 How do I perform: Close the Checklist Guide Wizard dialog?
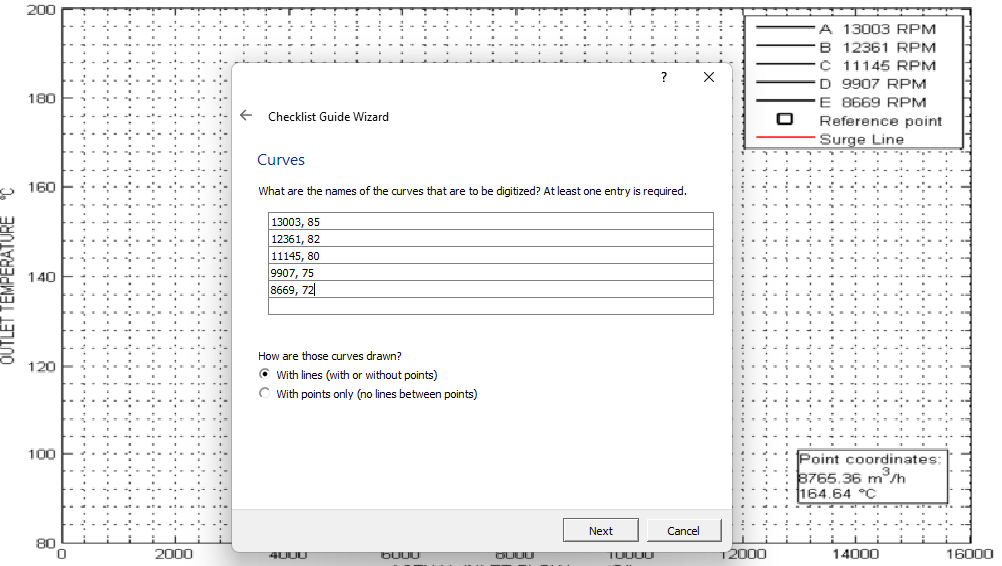coord(709,77)
